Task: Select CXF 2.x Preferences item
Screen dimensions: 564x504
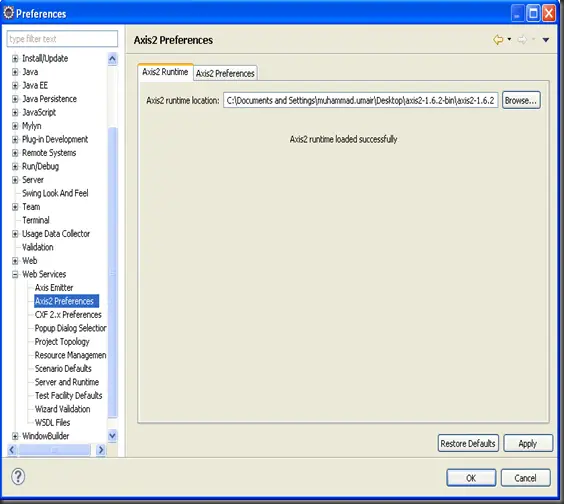Action: pyautogui.click(x=68, y=314)
